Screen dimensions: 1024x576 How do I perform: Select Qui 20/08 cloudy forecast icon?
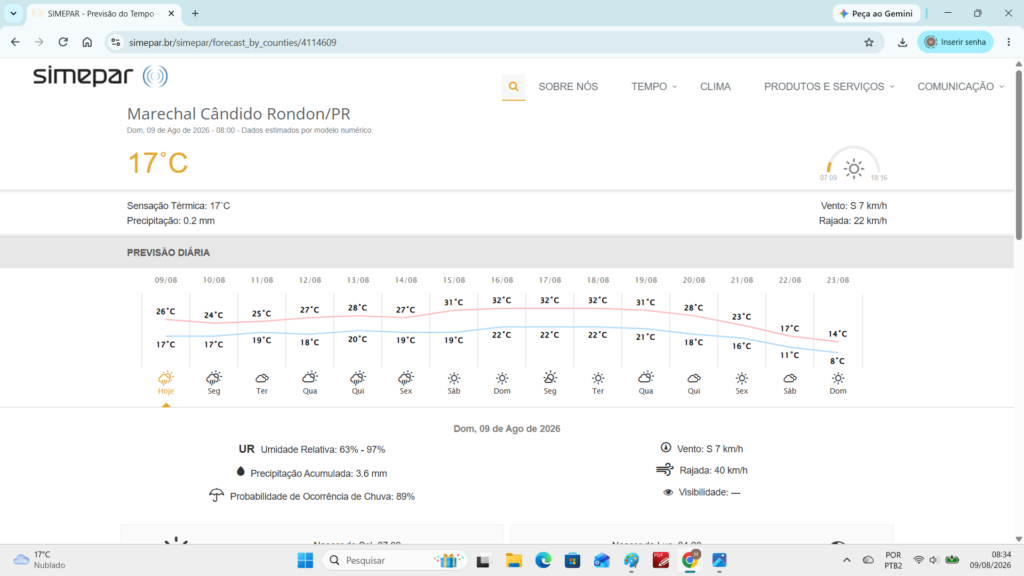[694, 377]
